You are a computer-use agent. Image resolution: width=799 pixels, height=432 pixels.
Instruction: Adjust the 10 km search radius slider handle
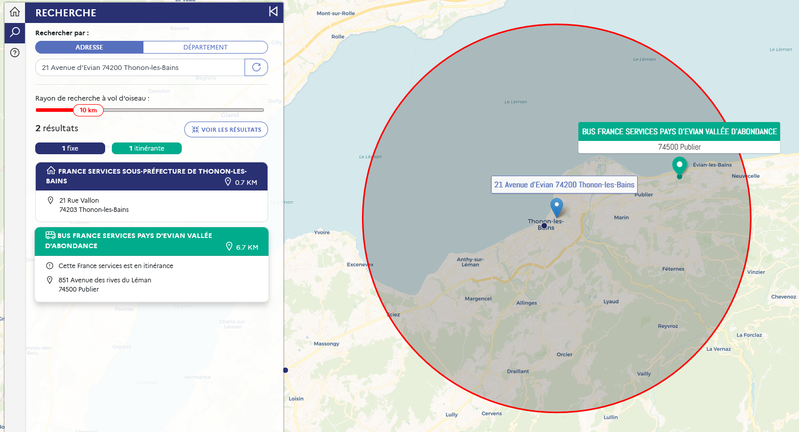(88, 110)
